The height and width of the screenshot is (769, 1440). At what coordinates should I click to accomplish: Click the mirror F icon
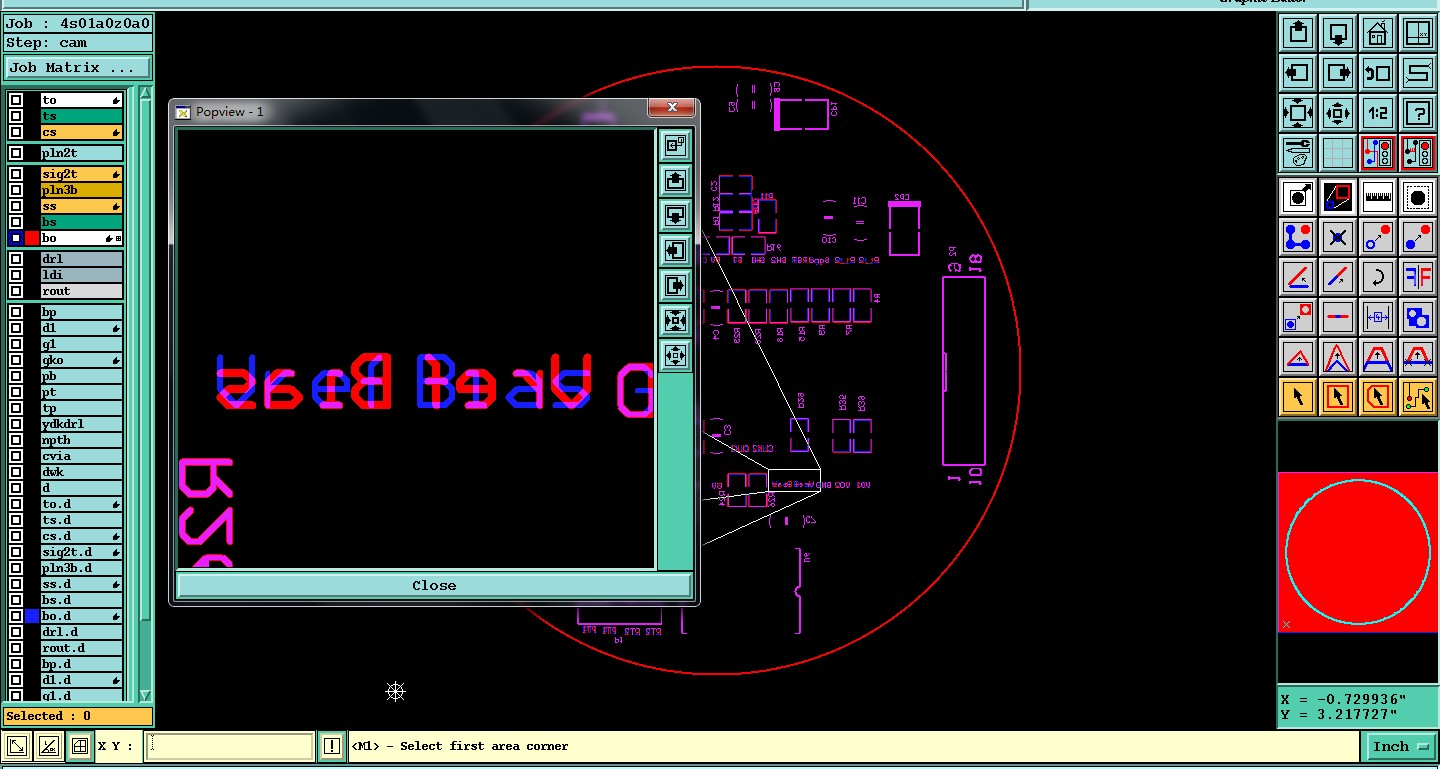1418,277
